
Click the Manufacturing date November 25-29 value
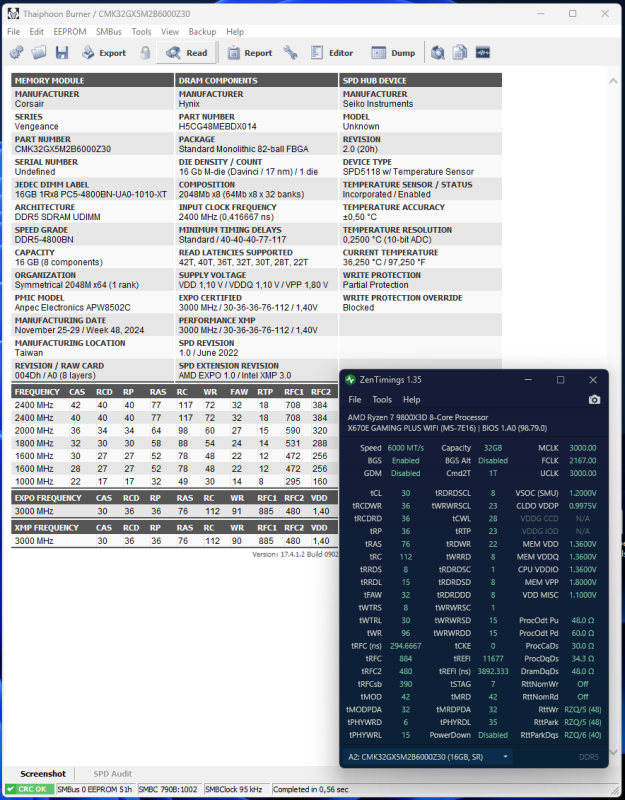pos(79,330)
